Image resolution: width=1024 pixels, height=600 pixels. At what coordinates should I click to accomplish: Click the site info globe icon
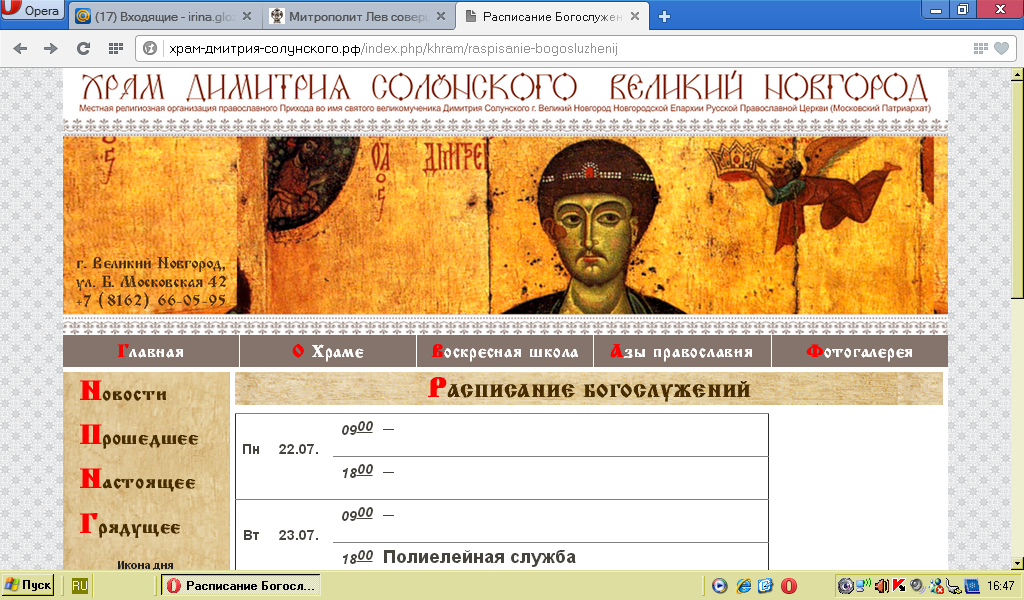(x=150, y=48)
